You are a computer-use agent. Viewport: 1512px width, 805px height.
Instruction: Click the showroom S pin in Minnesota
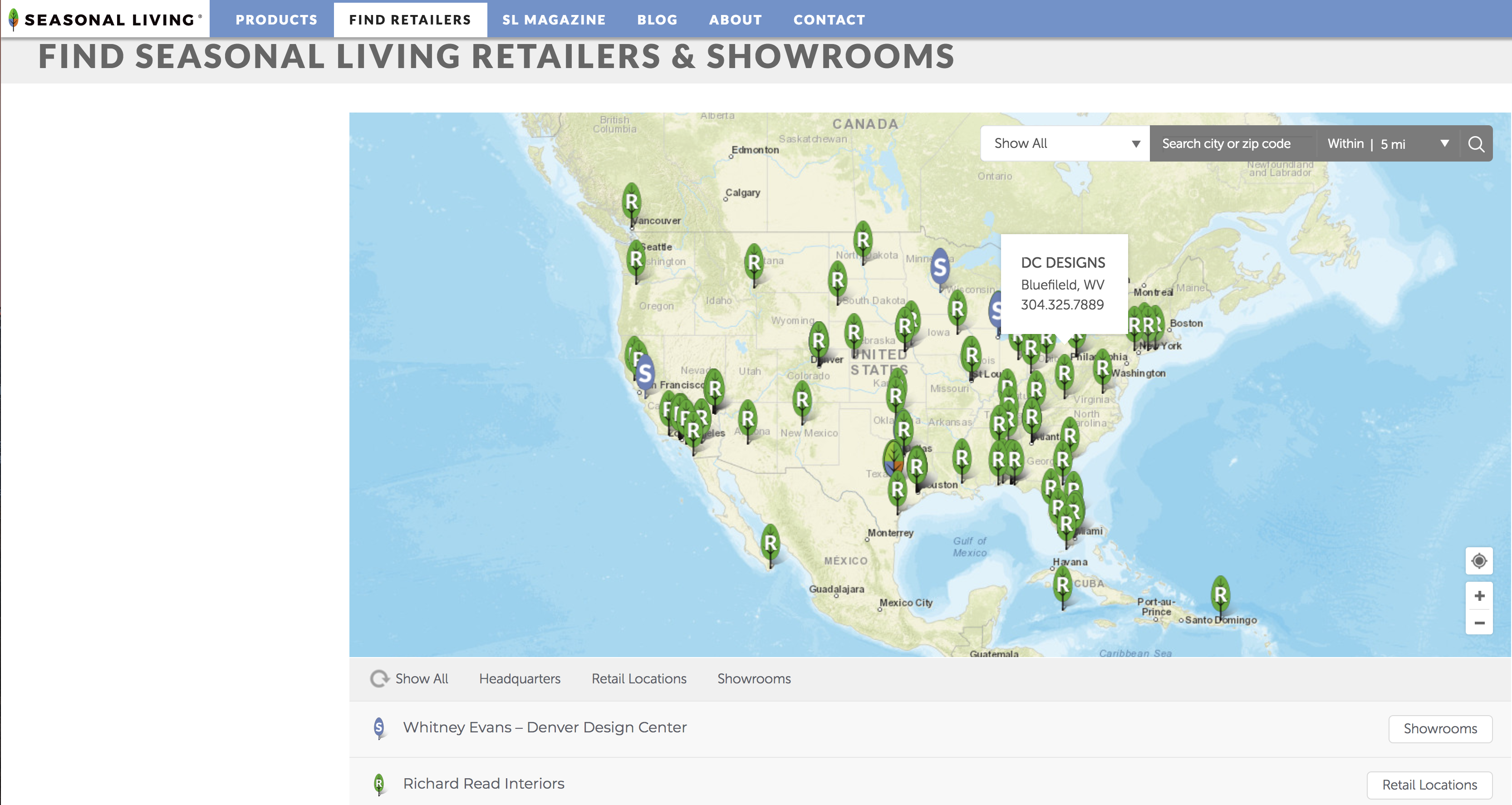940,268
